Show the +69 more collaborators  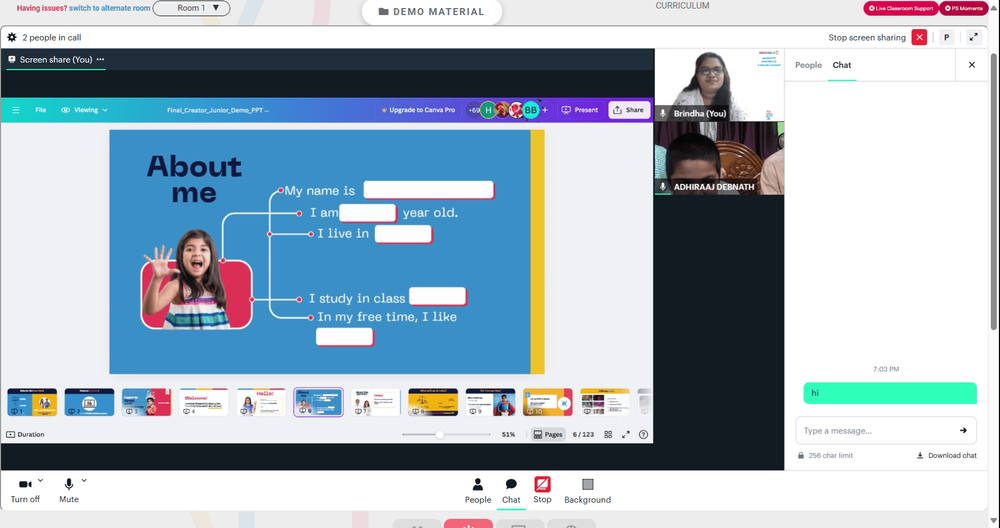coord(473,110)
